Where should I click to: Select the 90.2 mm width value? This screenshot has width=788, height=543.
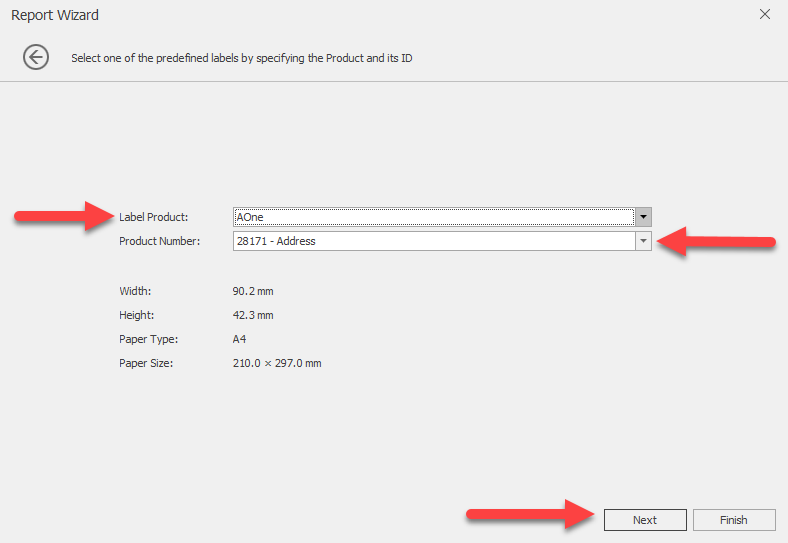tap(253, 291)
